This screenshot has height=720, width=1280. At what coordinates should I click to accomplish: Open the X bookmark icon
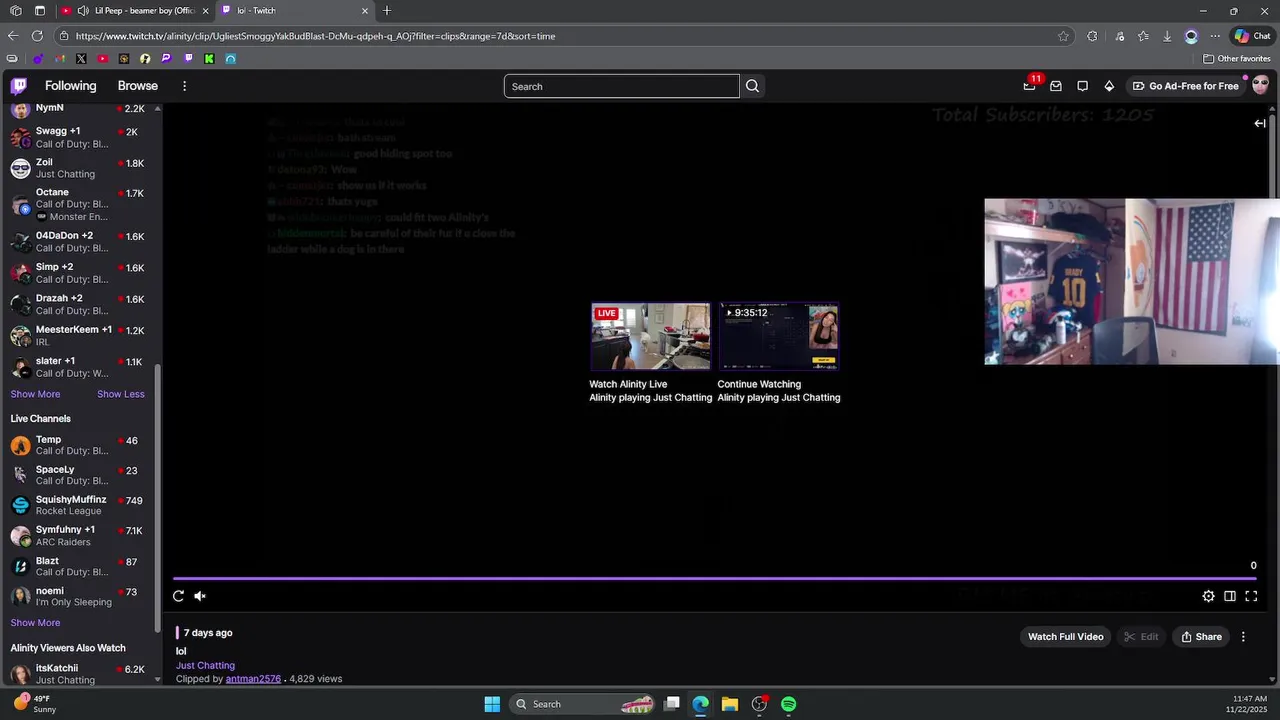pos(81,59)
